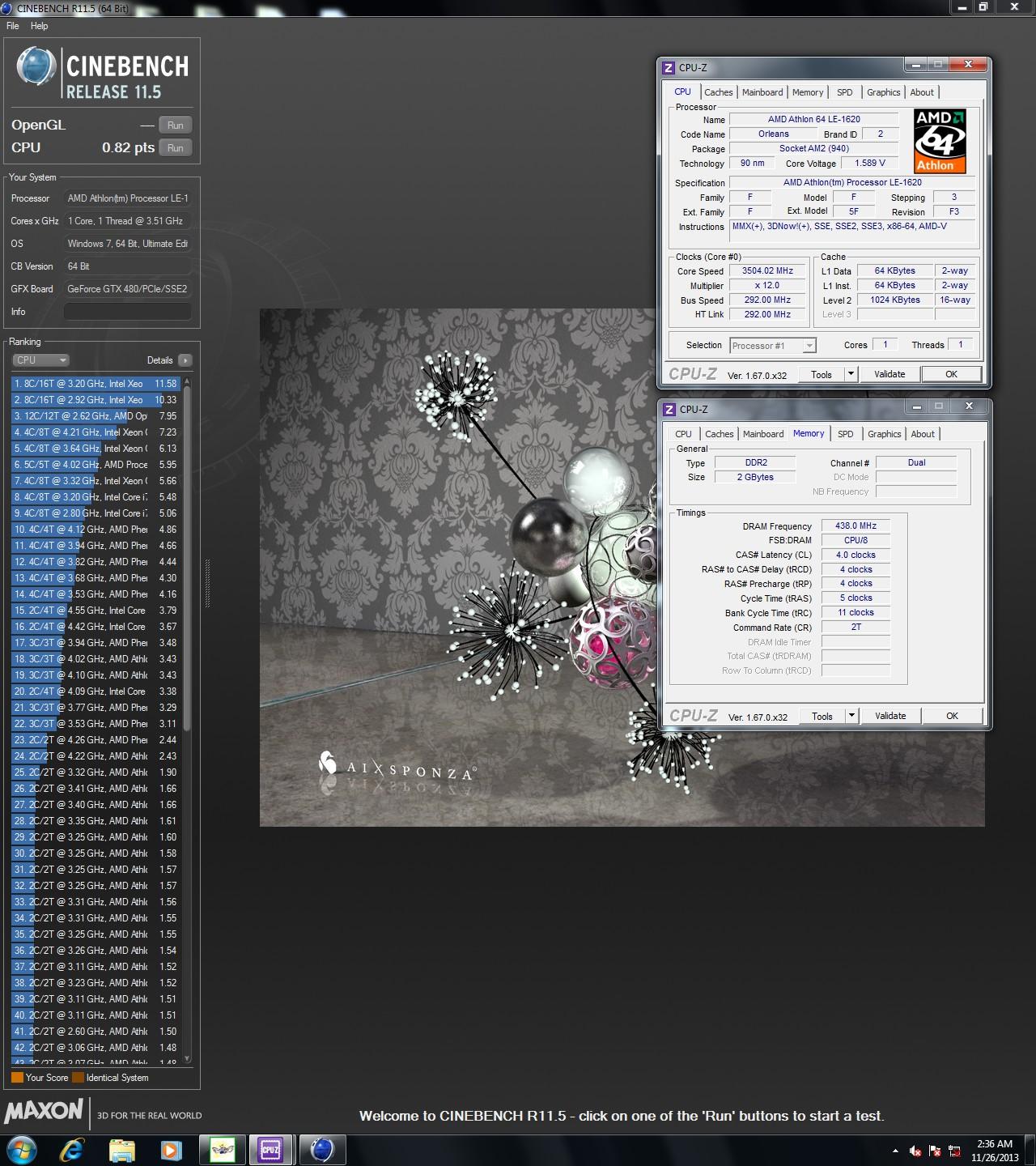This screenshot has width=1036, height=1166.
Task: Show hidden system tray icons arrow
Action: pos(895,1151)
